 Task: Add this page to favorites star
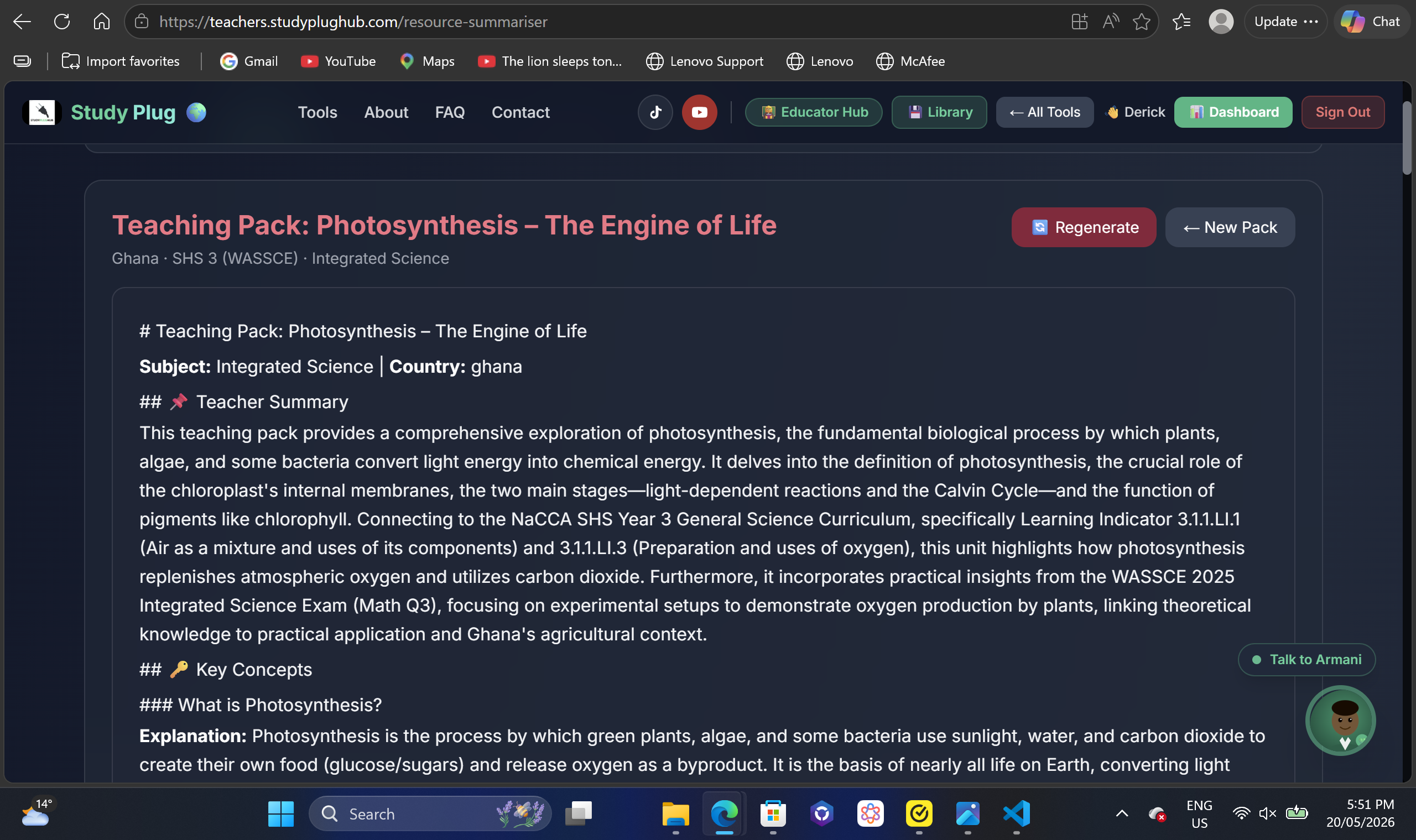(x=1142, y=22)
